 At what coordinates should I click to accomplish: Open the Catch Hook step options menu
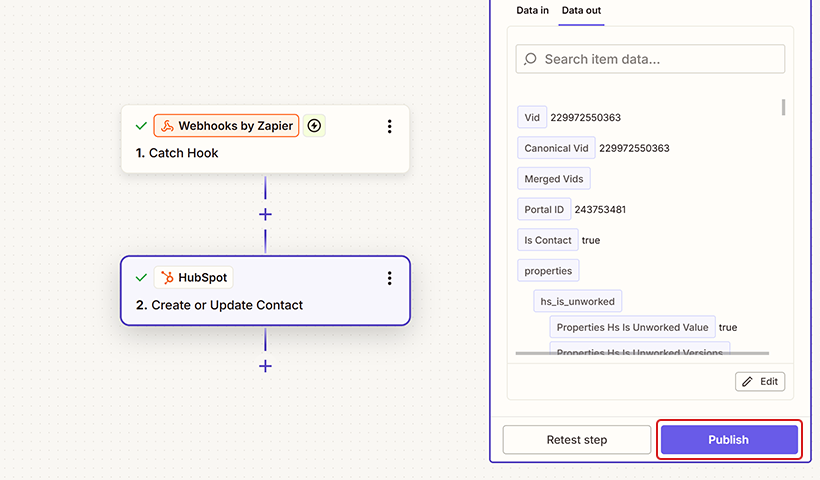[x=389, y=127]
